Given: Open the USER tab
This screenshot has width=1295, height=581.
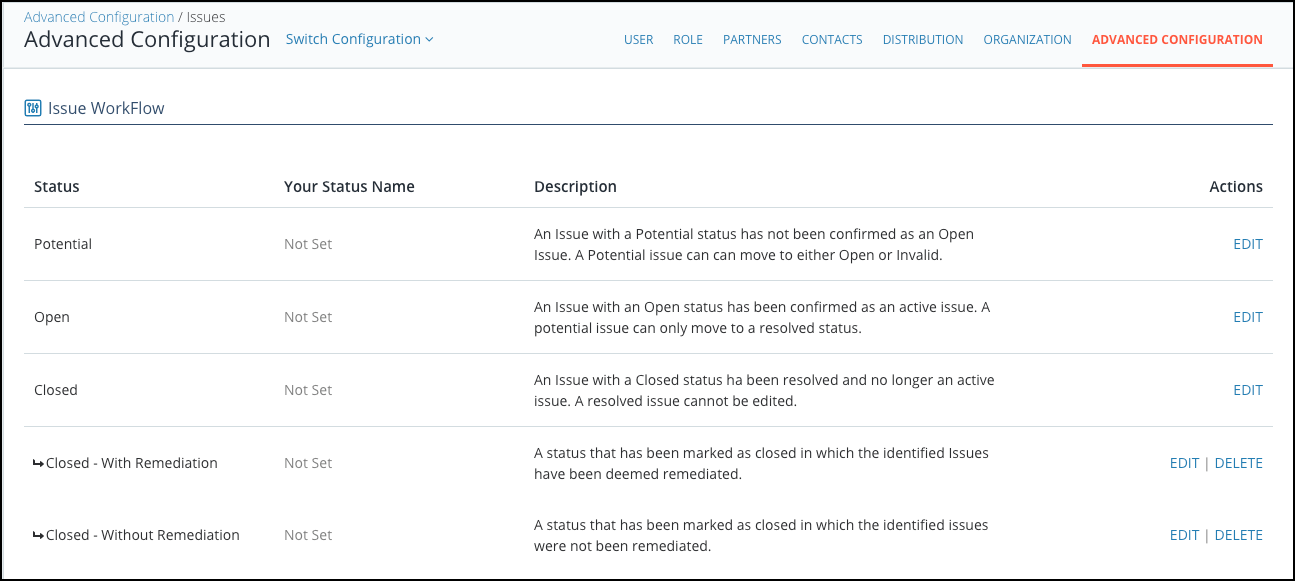Looking at the screenshot, I should [638, 40].
